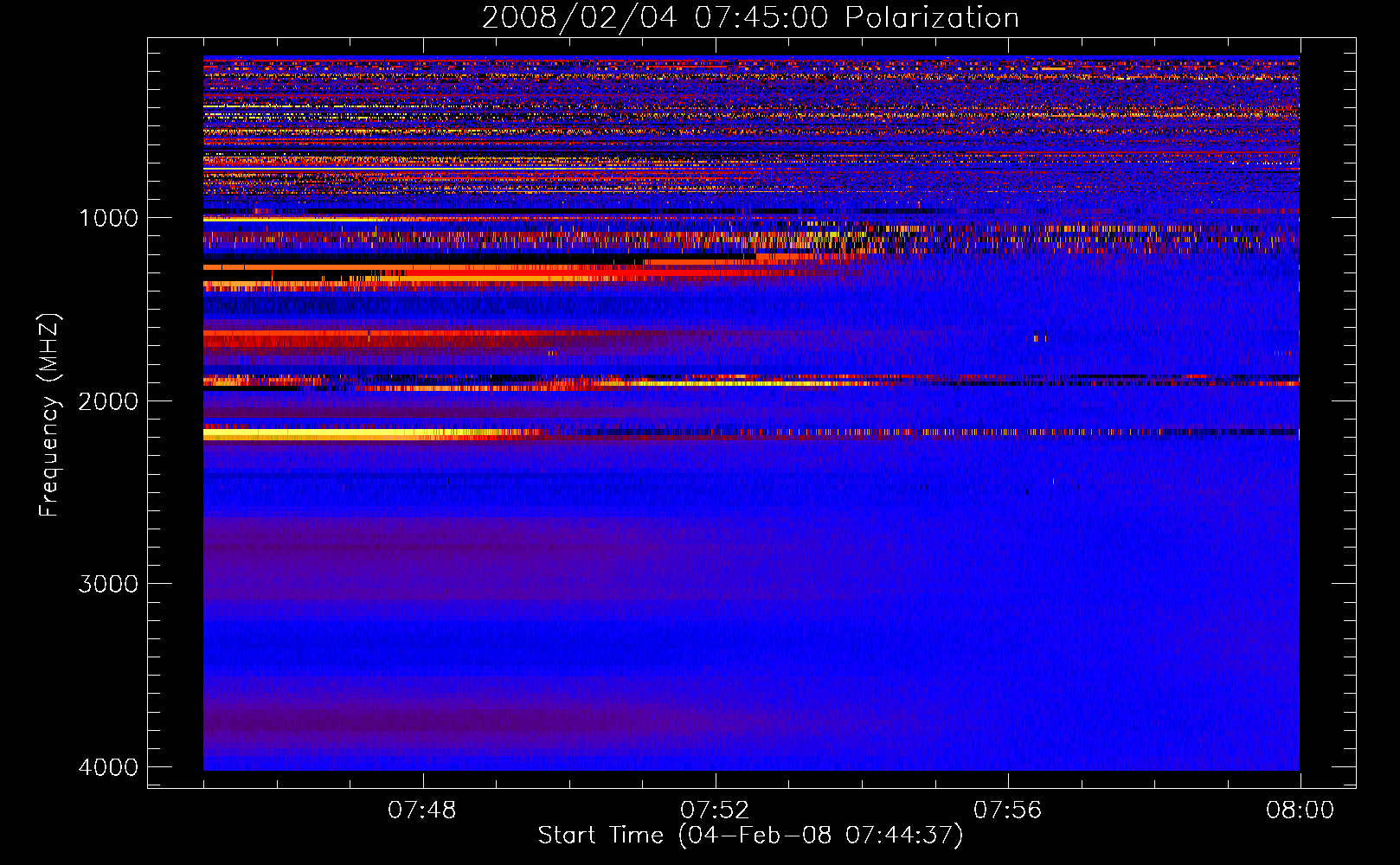Image resolution: width=1400 pixels, height=865 pixels.
Task: Click the 07:52 time tick label
Action: point(715,811)
